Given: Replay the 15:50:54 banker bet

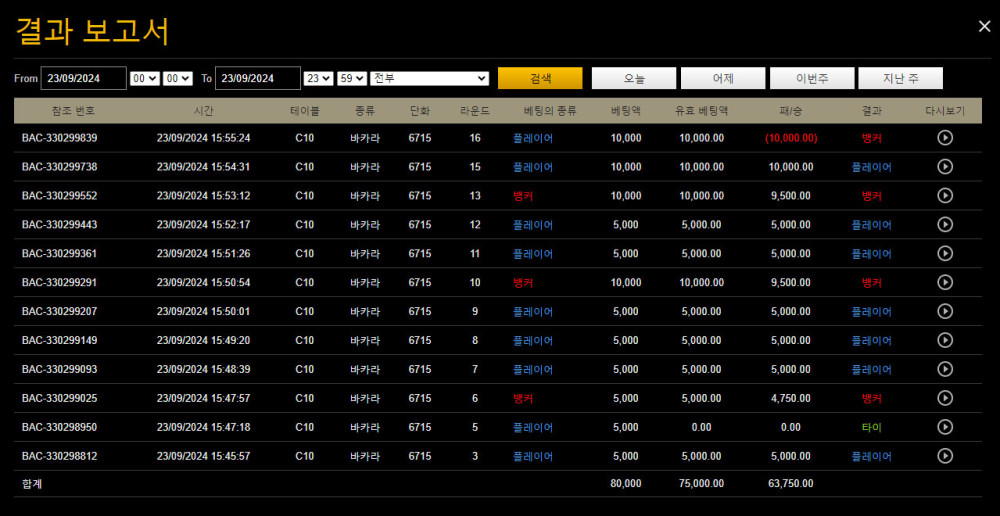Looking at the screenshot, I should click(945, 283).
